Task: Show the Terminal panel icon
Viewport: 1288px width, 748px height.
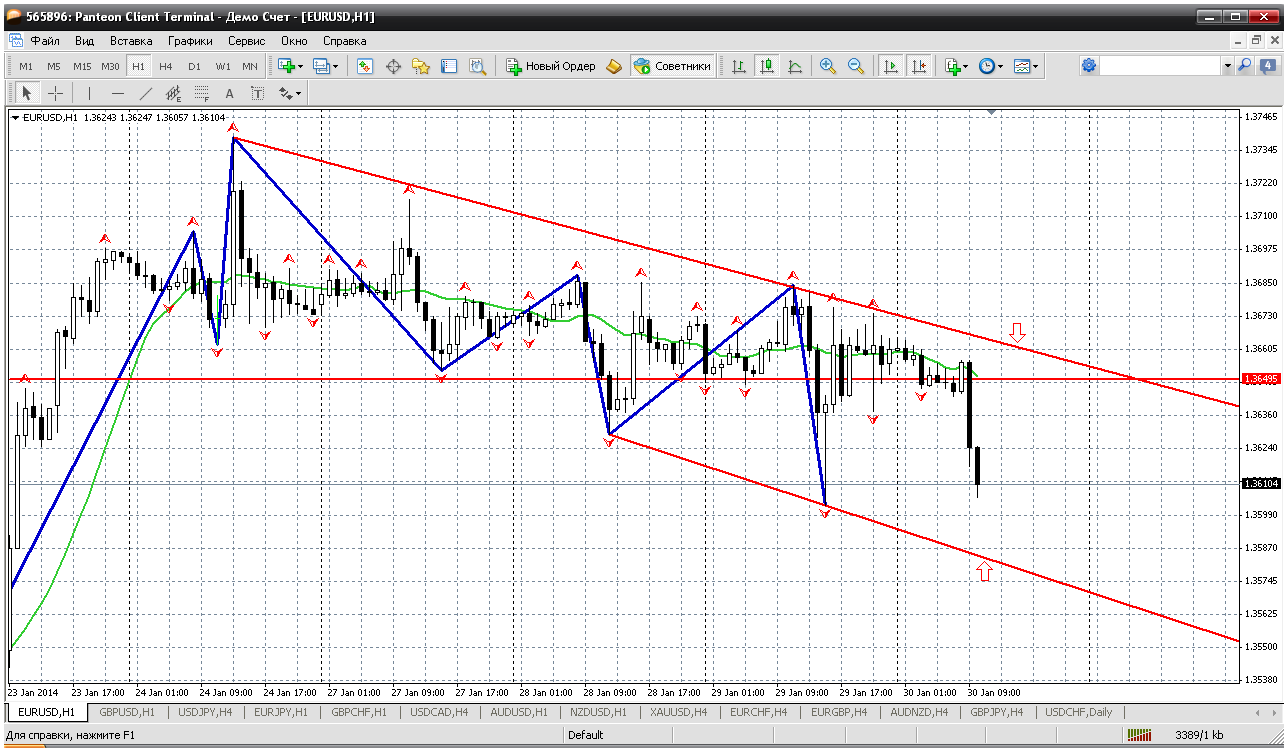Action: (x=449, y=66)
